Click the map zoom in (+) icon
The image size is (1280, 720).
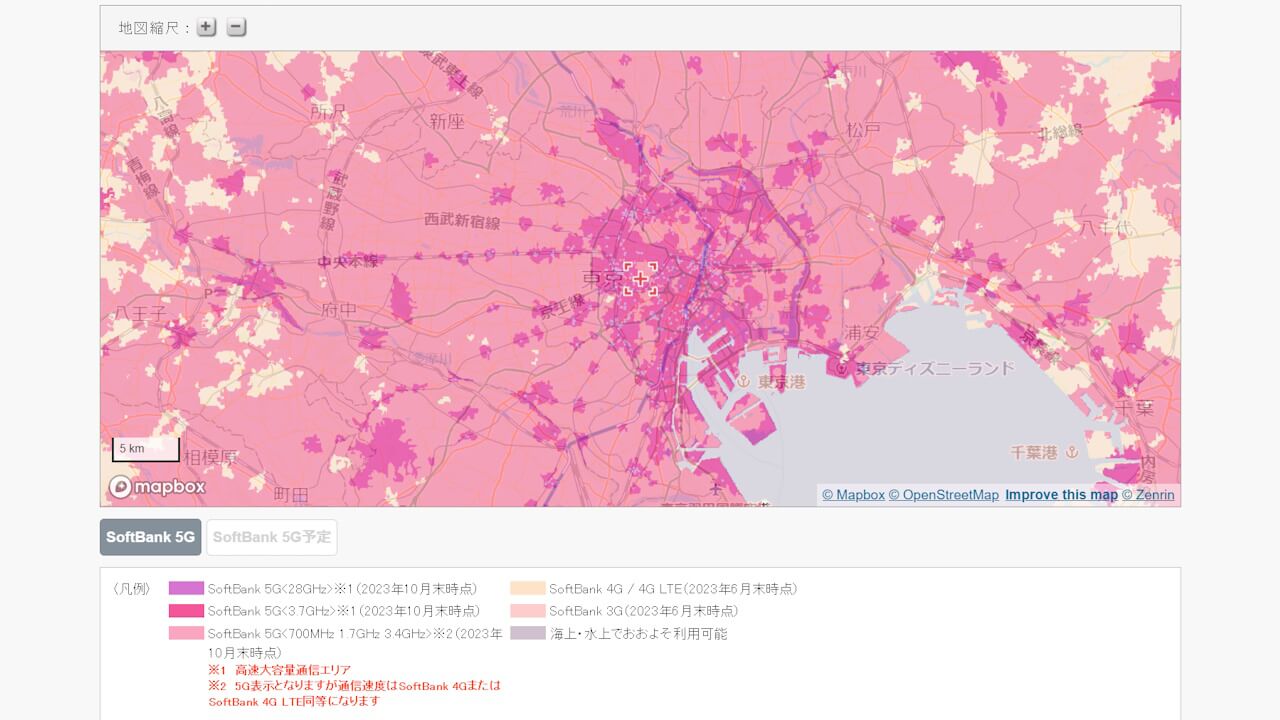(205, 27)
